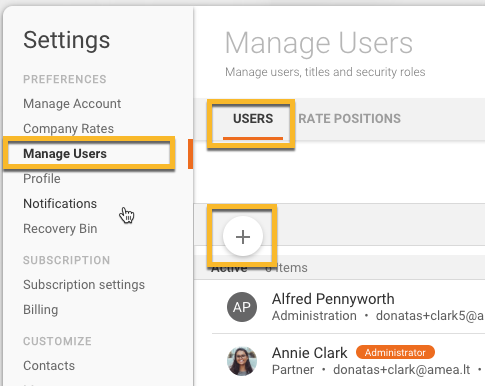The width and height of the screenshot is (485, 386).
Task: Switch to the Rate Positions tab
Action: [349, 119]
